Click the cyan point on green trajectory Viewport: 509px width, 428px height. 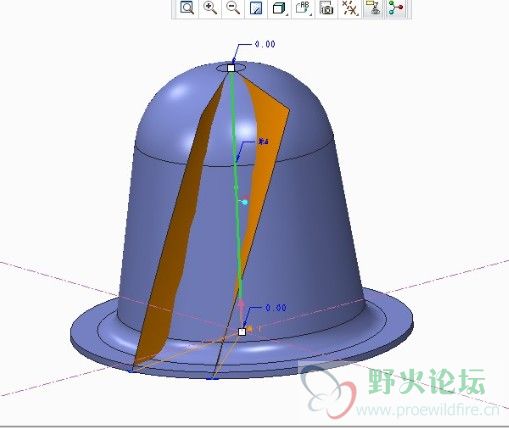[x=245, y=202]
